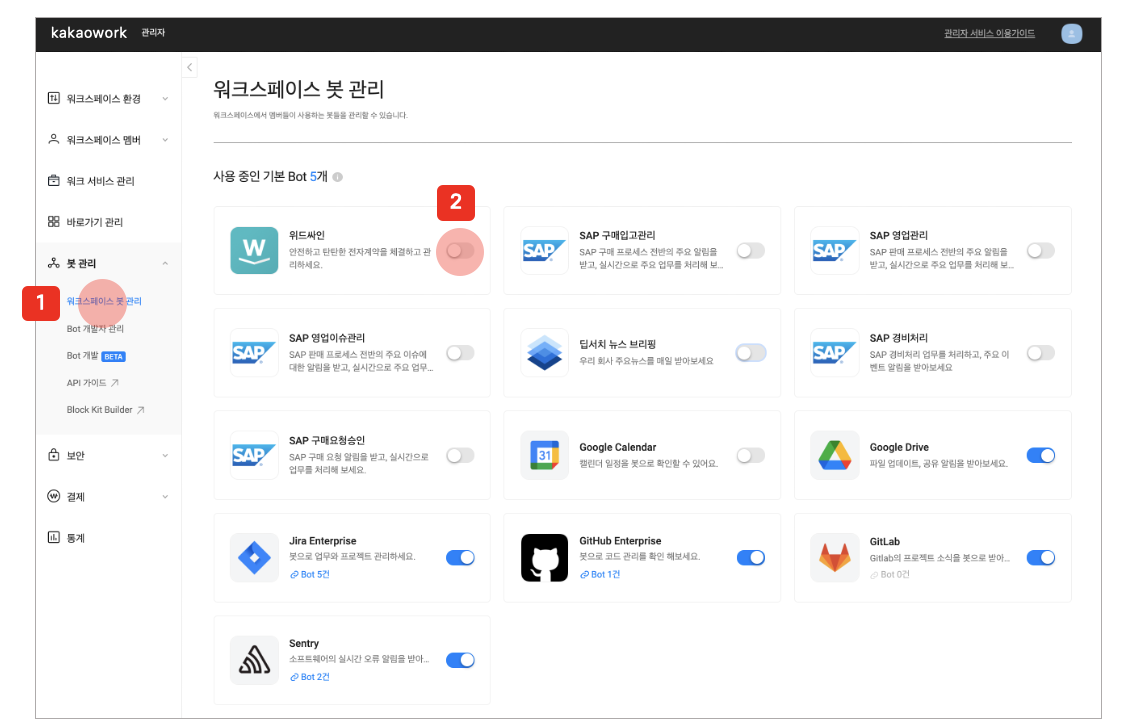
Task: Turn off the Sentry toggle
Action: pos(460,660)
